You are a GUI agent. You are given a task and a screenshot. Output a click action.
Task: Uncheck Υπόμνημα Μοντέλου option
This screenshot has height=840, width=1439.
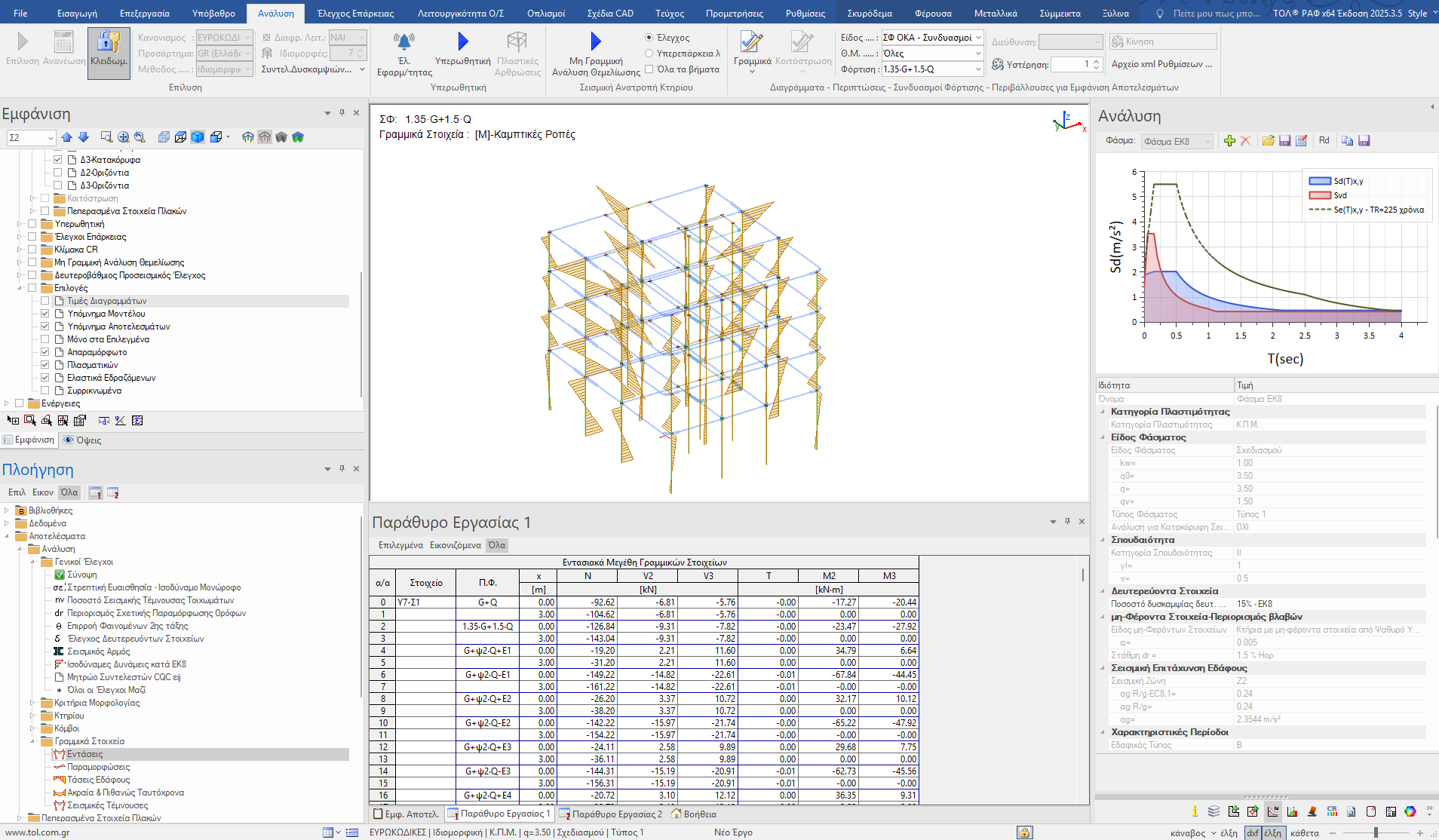click(x=45, y=314)
